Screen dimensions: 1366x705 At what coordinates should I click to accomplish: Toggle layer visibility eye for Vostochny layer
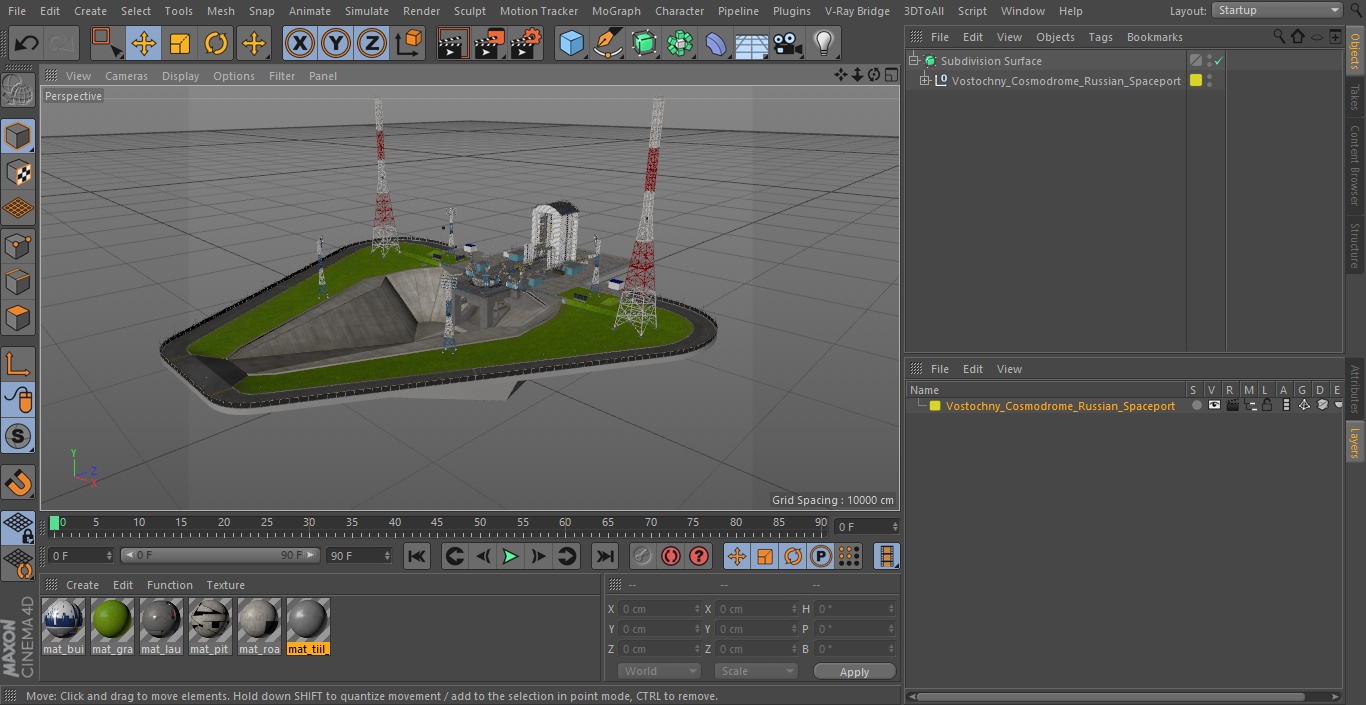(x=1214, y=406)
